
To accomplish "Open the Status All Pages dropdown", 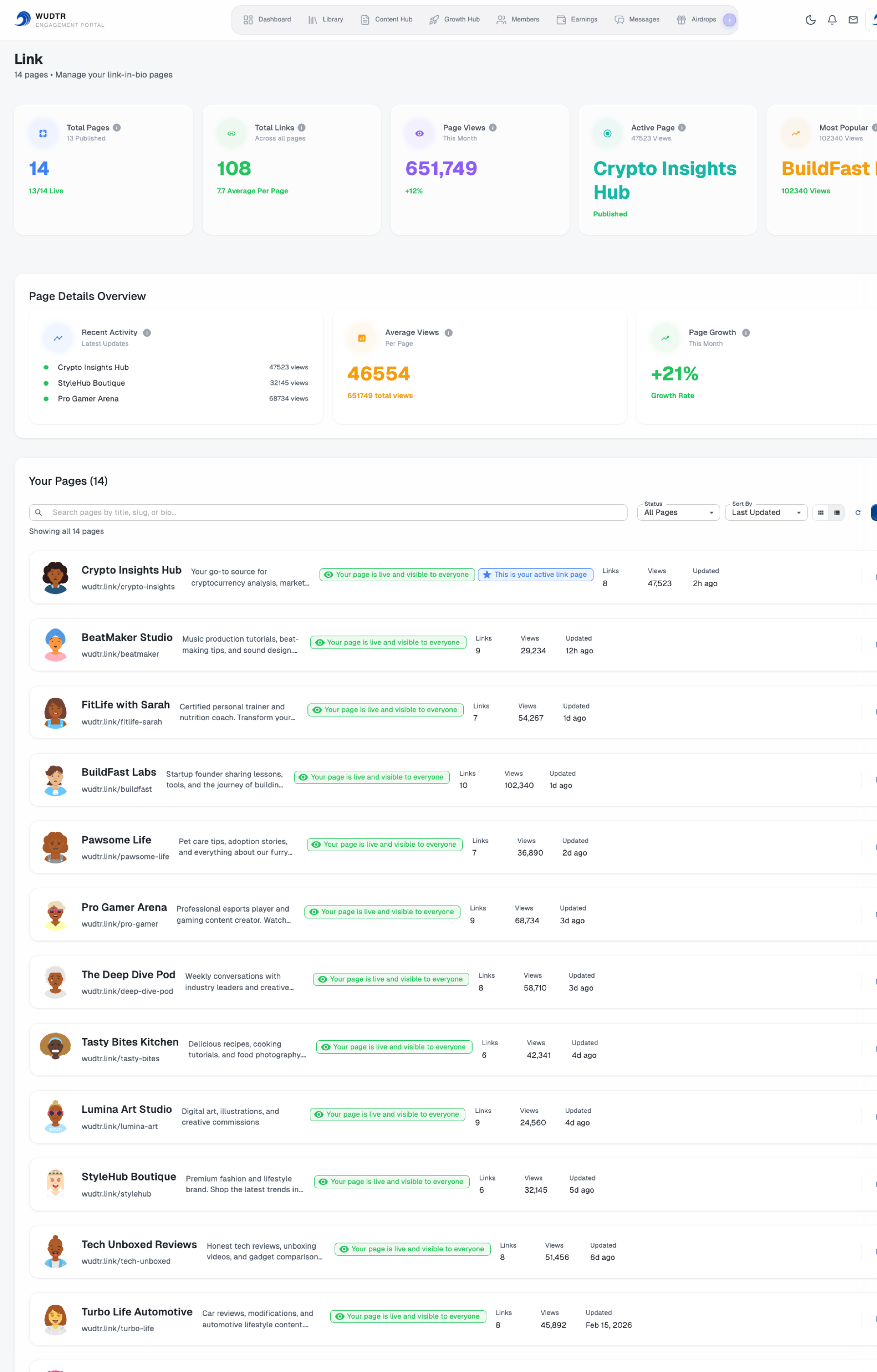I will 678,512.
